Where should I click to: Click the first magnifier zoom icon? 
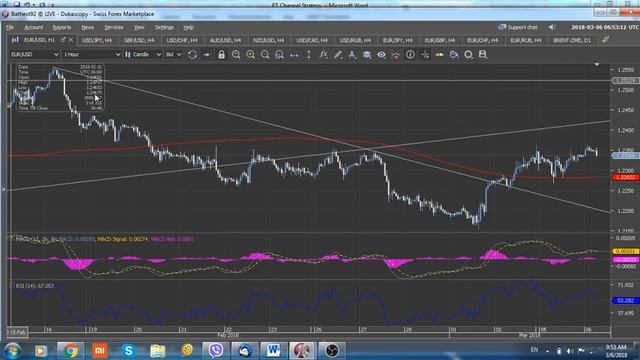tap(236, 55)
